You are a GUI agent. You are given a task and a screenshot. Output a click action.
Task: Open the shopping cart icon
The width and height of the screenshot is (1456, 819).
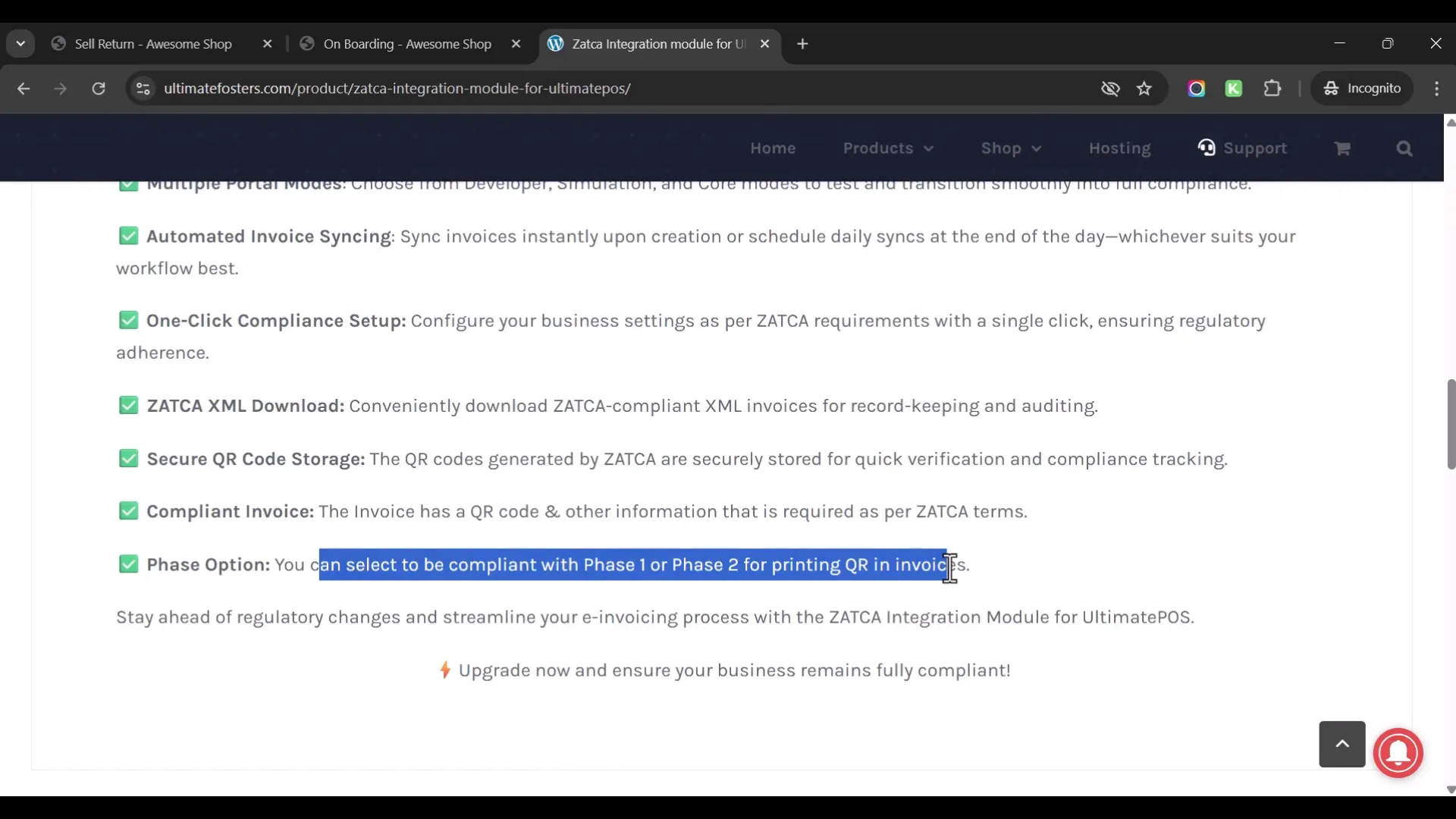pos(1342,149)
